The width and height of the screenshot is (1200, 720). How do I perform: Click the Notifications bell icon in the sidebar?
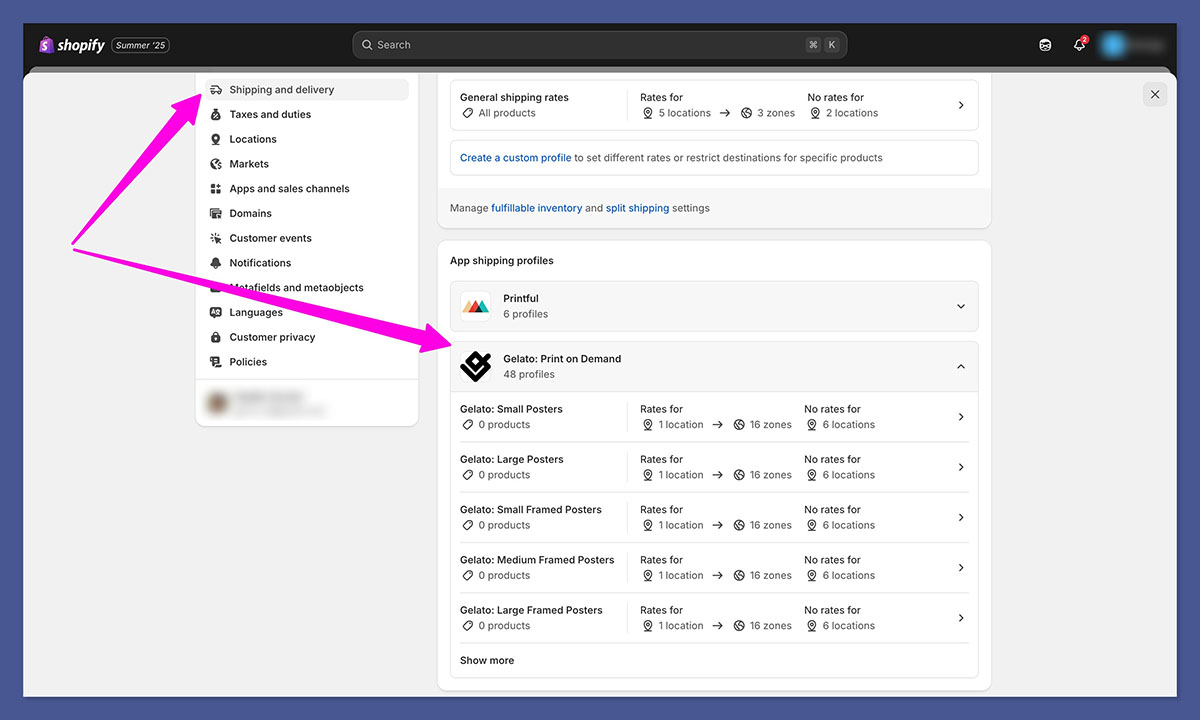click(x=216, y=263)
